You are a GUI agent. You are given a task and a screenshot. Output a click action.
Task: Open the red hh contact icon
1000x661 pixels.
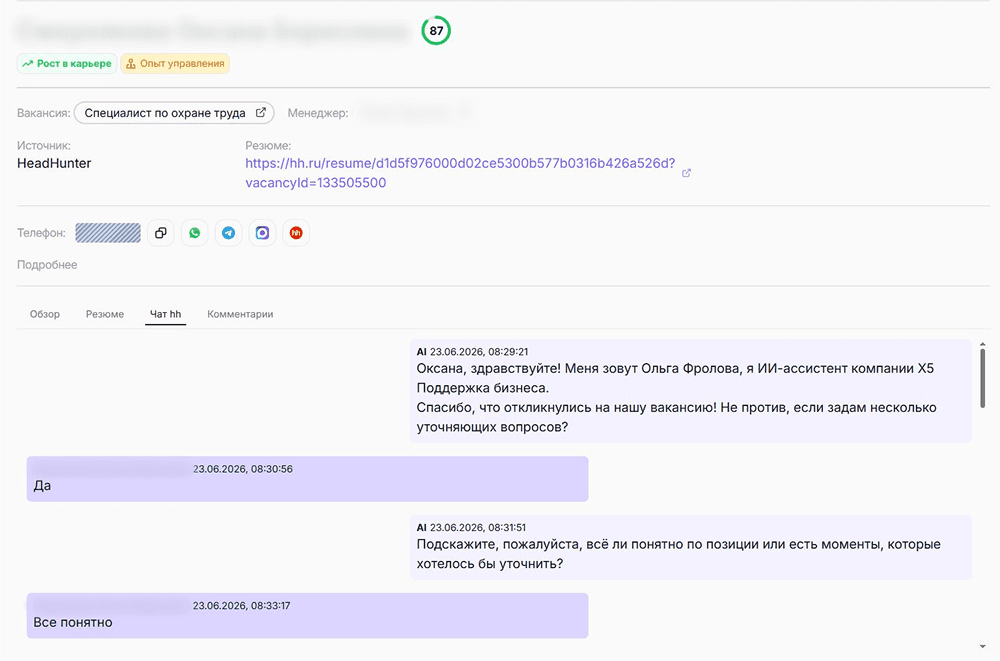click(x=296, y=233)
